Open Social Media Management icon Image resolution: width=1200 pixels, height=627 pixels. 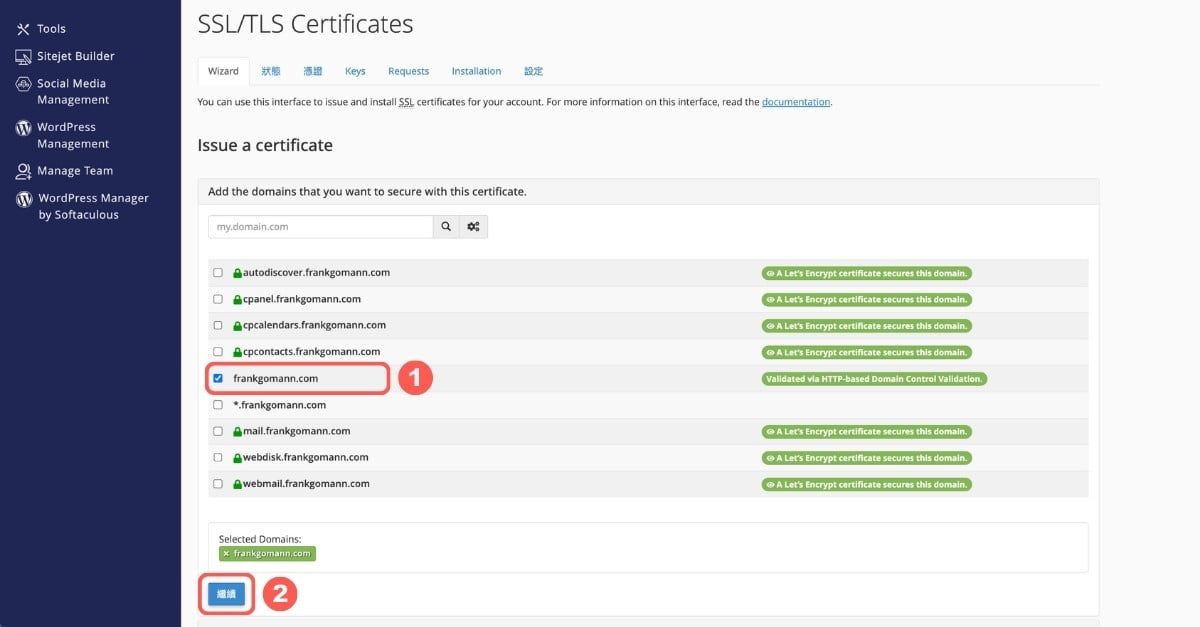23,84
